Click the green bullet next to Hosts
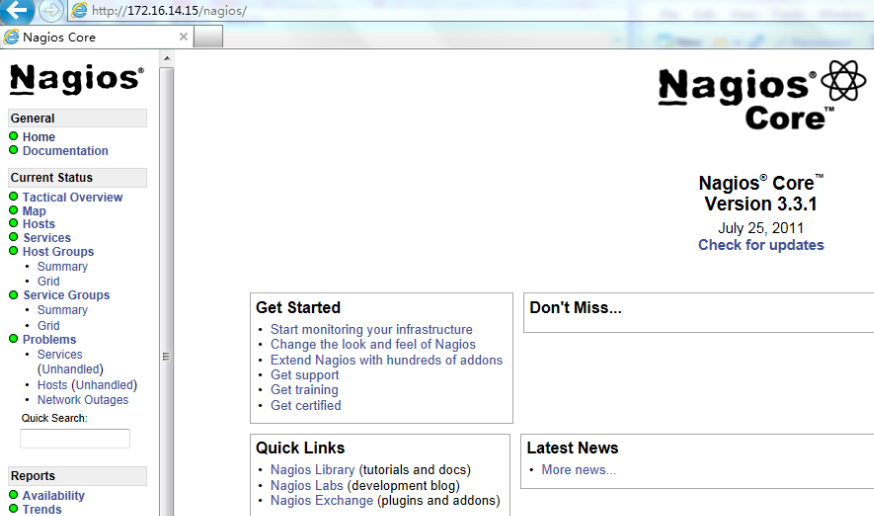The image size is (874, 516). tap(14, 223)
